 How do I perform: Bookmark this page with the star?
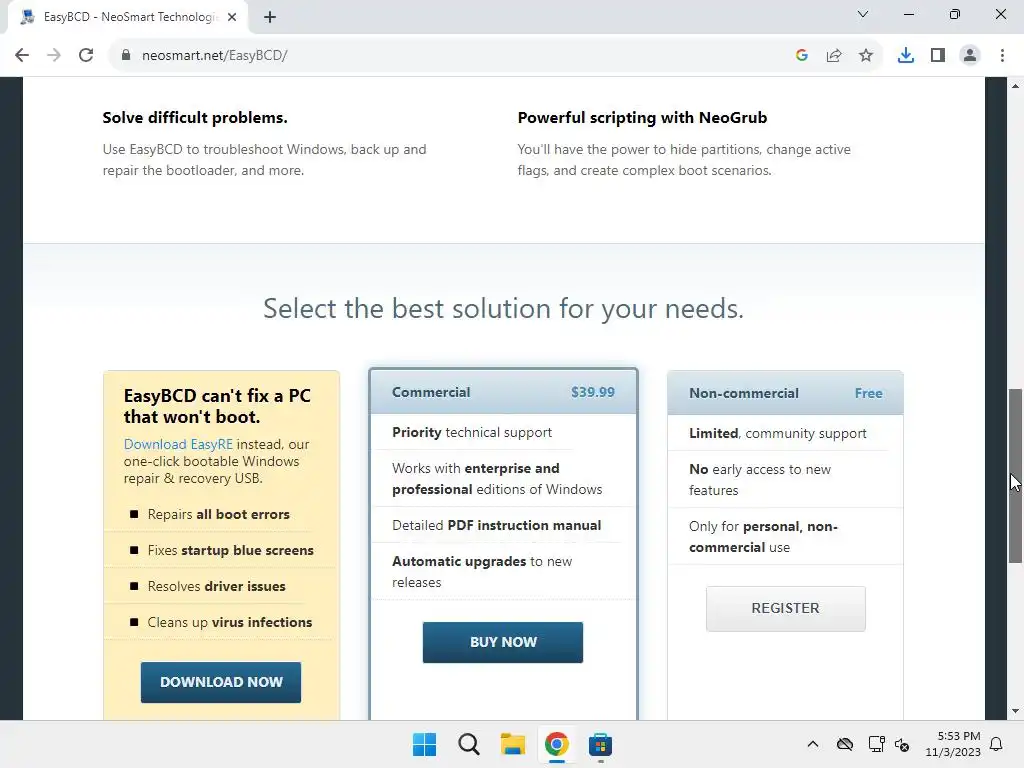tap(866, 56)
